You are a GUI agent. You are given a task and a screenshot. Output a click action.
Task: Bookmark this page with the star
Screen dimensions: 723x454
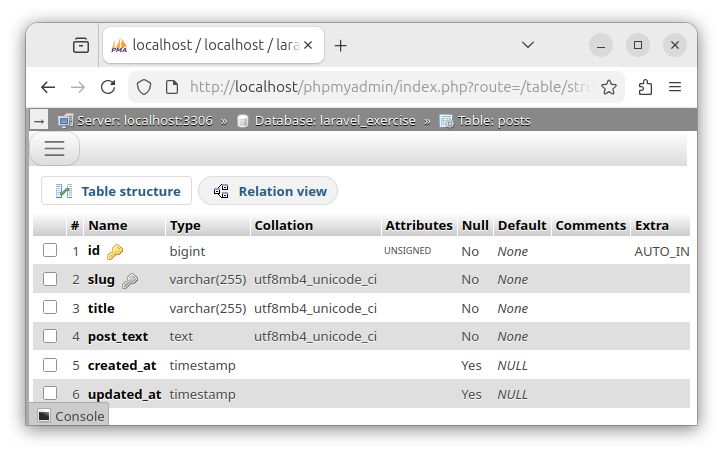[x=609, y=87]
